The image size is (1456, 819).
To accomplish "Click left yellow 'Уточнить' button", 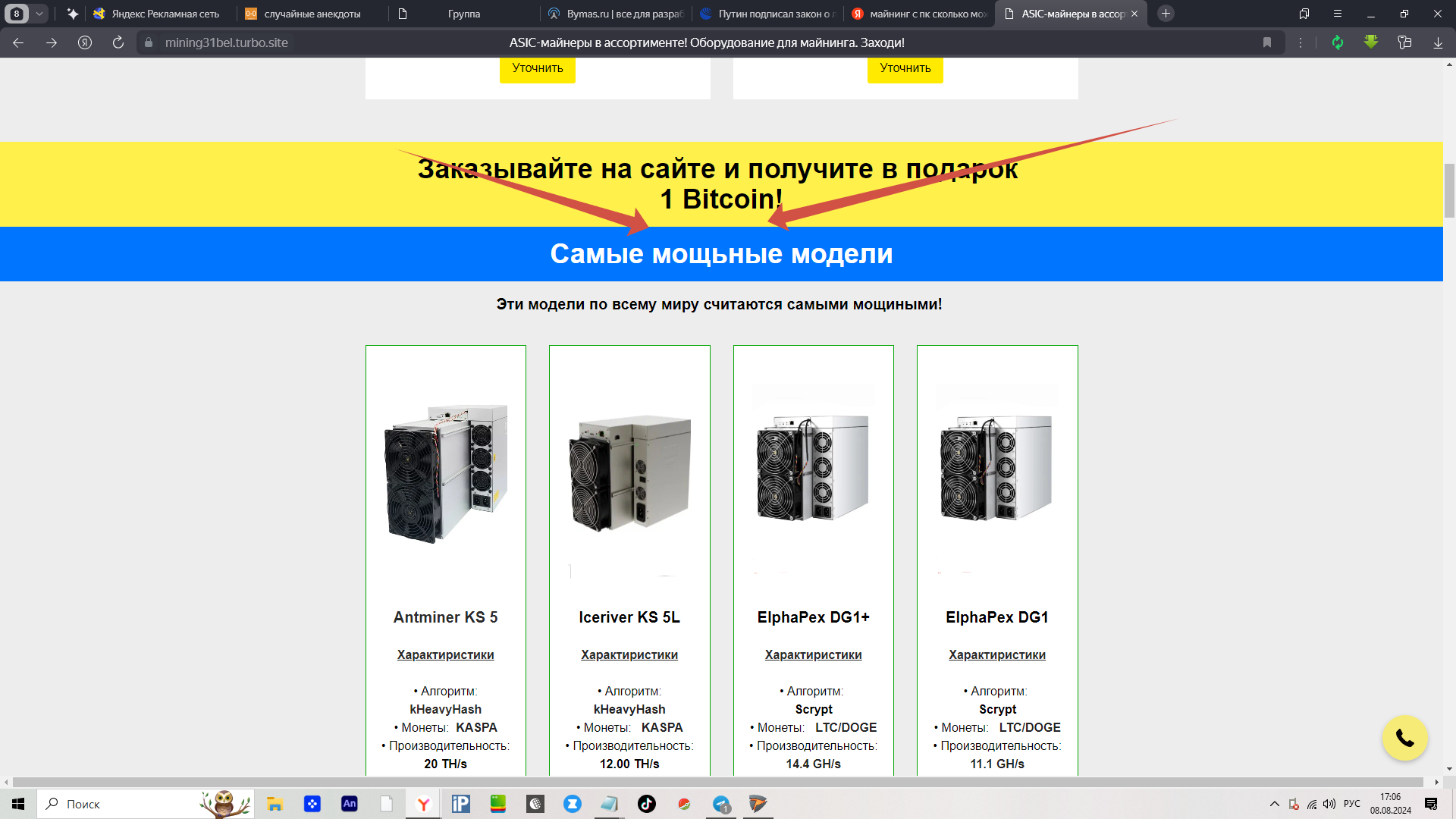I will (537, 68).
